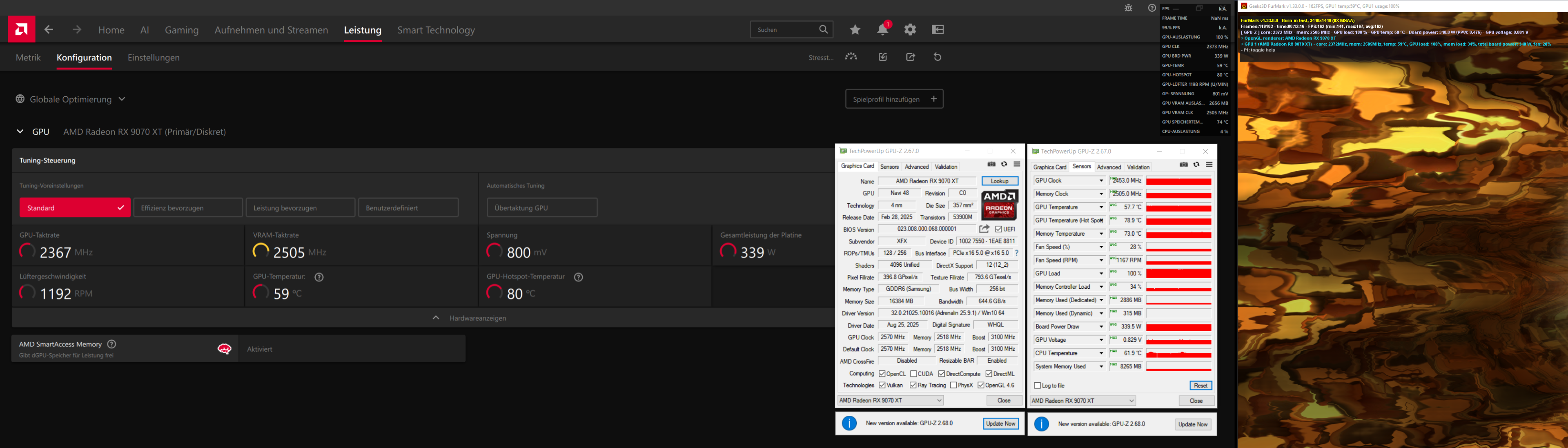Open the Metrik tab
The width and height of the screenshot is (1568, 448).
(28, 57)
